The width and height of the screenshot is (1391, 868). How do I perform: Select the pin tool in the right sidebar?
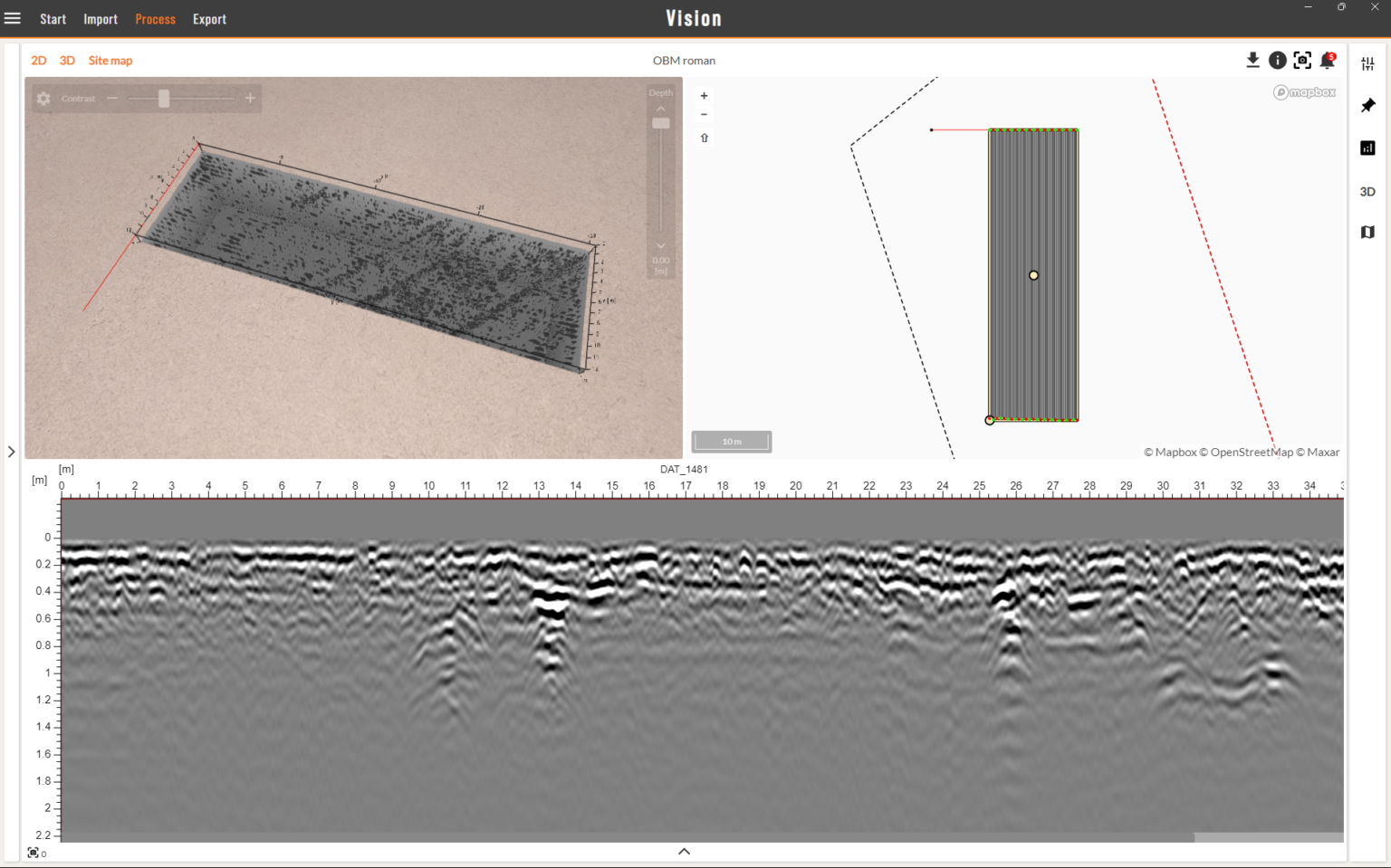tap(1367, 106)
